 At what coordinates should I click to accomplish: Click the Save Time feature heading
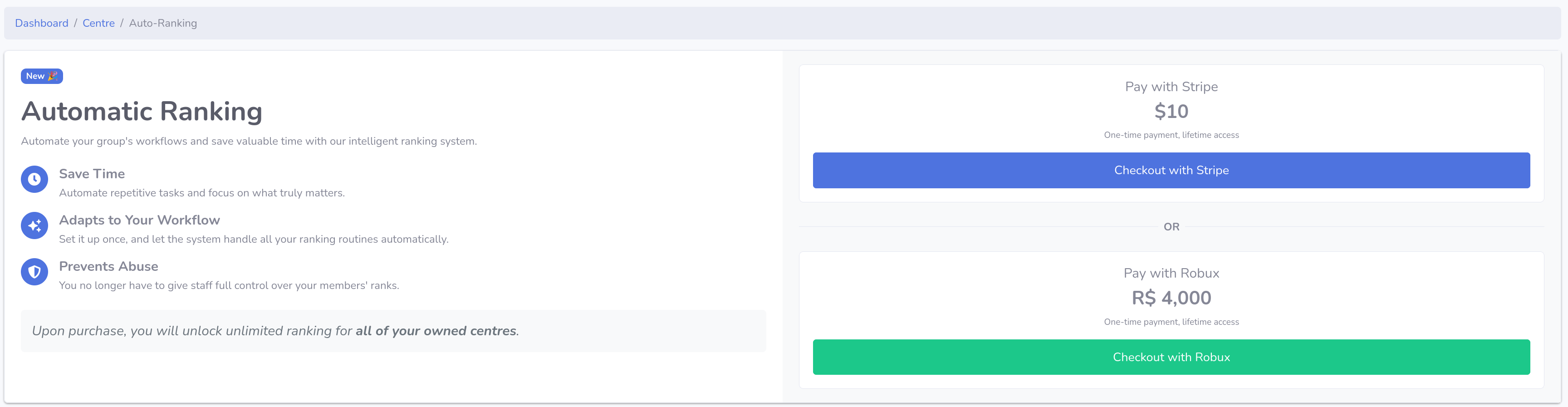coord(92,174)
